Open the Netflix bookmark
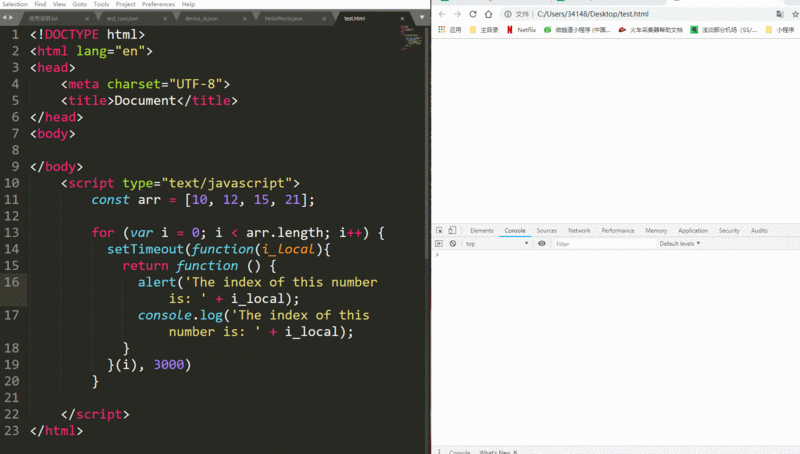The width and height of the screenshot is (800, 454). tap(522, 30)
